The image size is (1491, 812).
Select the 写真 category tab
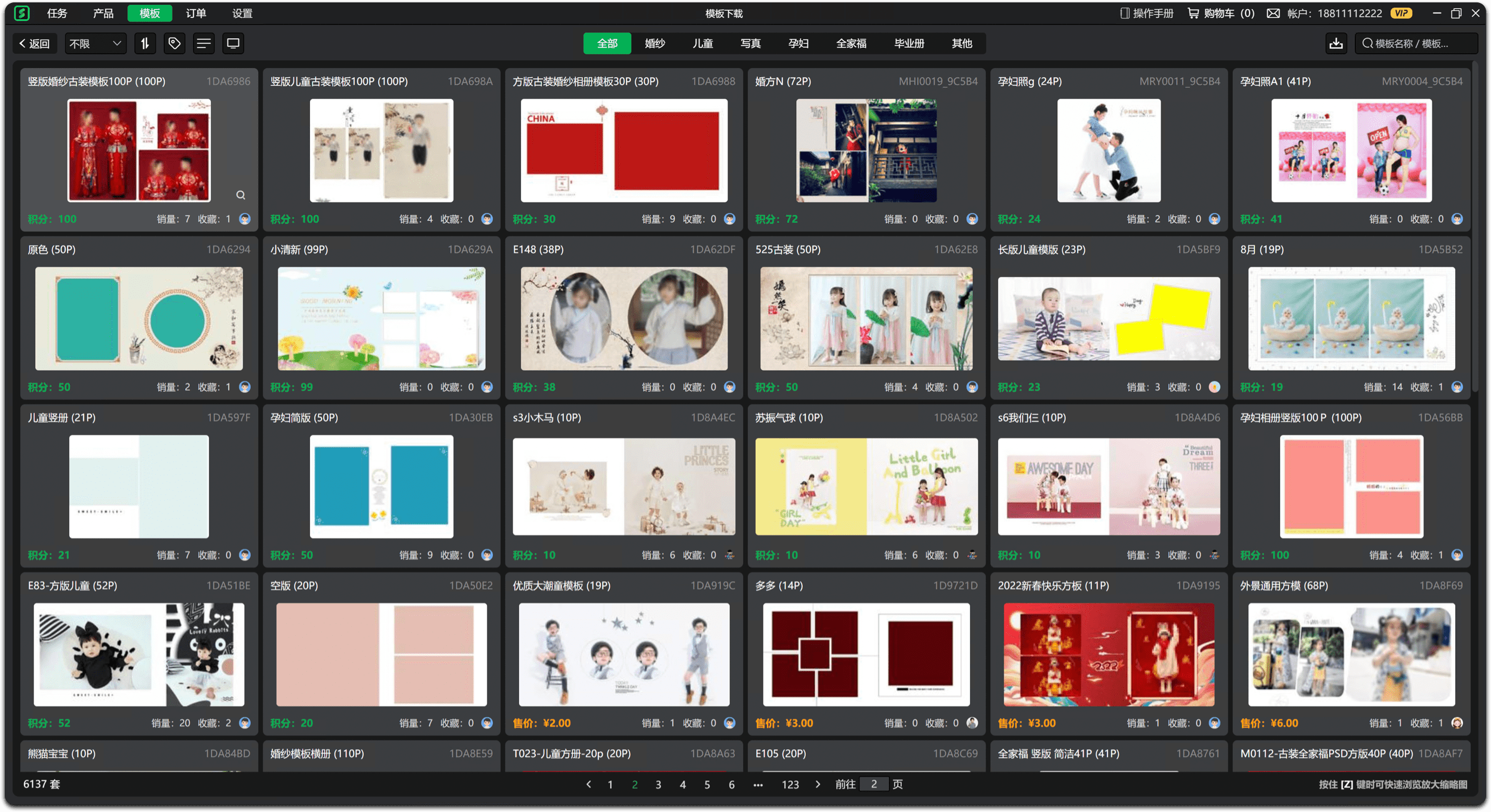(x=750, y=43)
